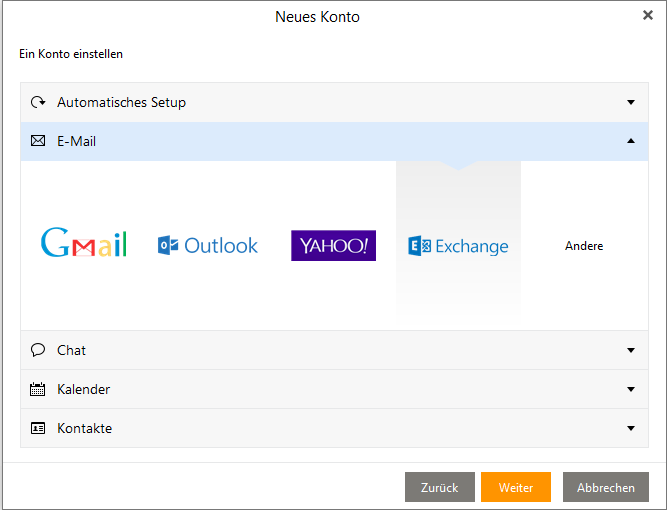Collapse the E-Mail section arrow
The image size is (667, 510).
coord(631,142)
